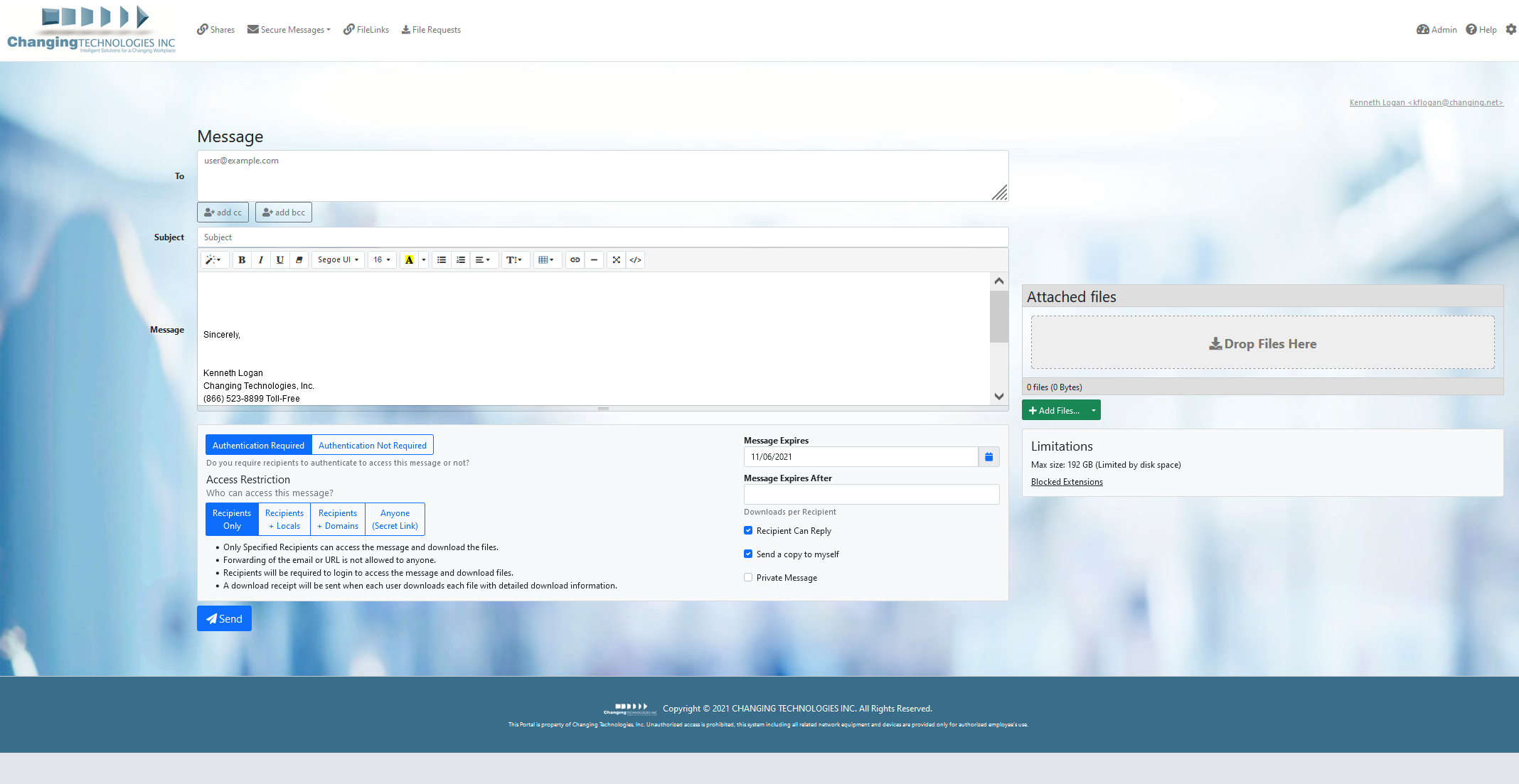Insert a hyperlink with the link icon

[575, 259]
